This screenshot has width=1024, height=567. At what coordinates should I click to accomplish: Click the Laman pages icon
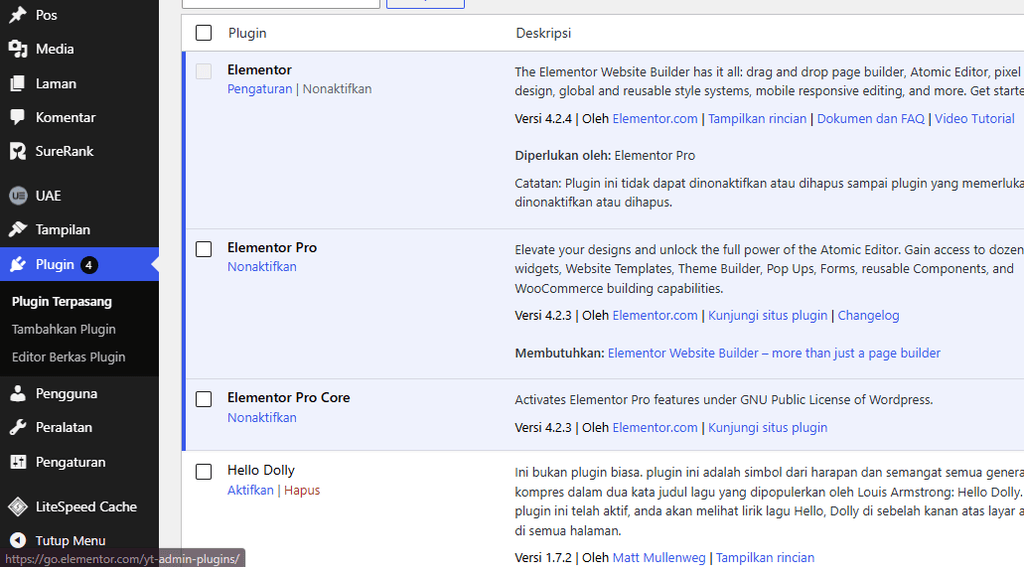click(x=18, y=84)
